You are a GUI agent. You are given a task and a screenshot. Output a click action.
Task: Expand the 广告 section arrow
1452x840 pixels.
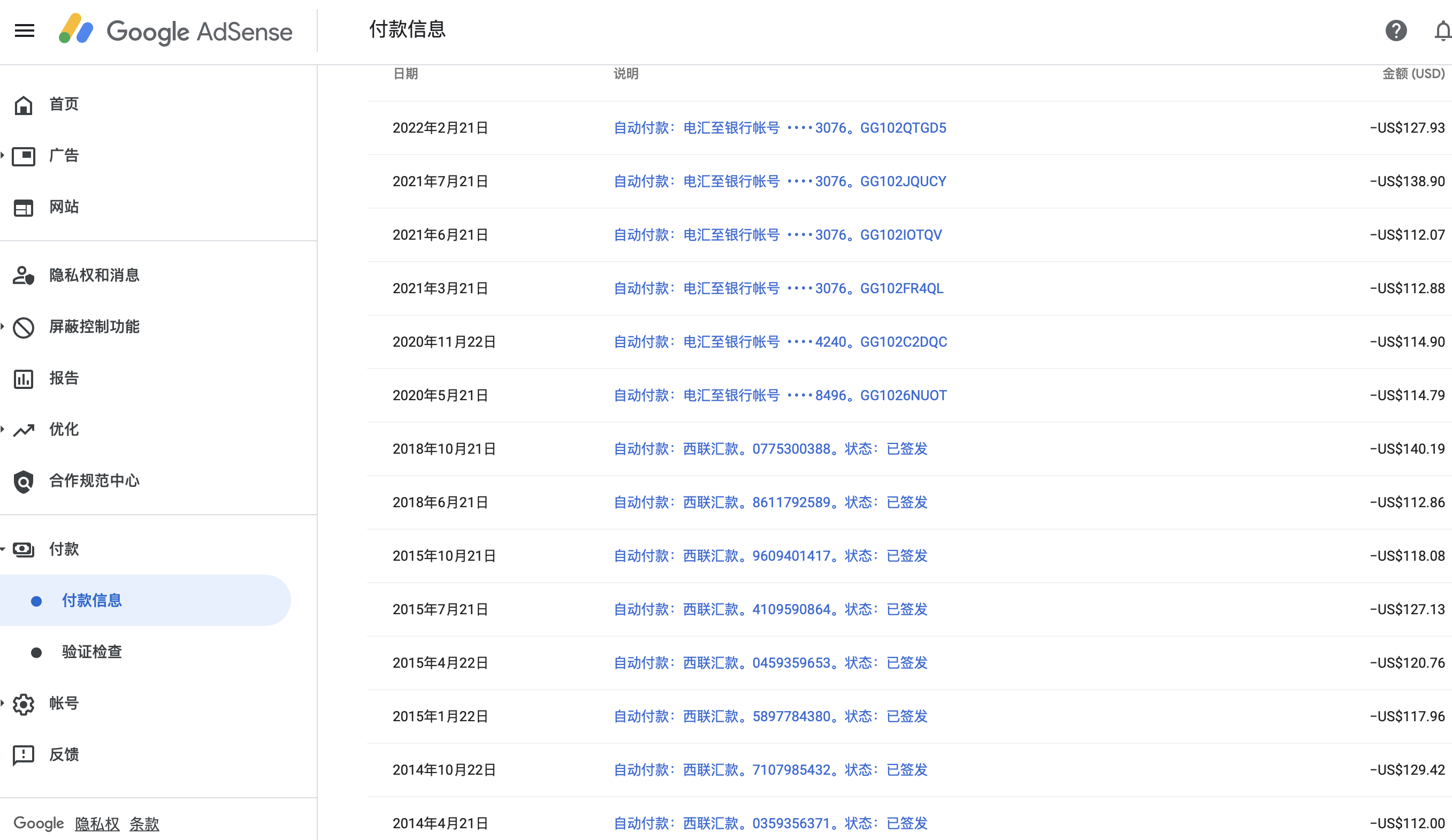[3, 155]
